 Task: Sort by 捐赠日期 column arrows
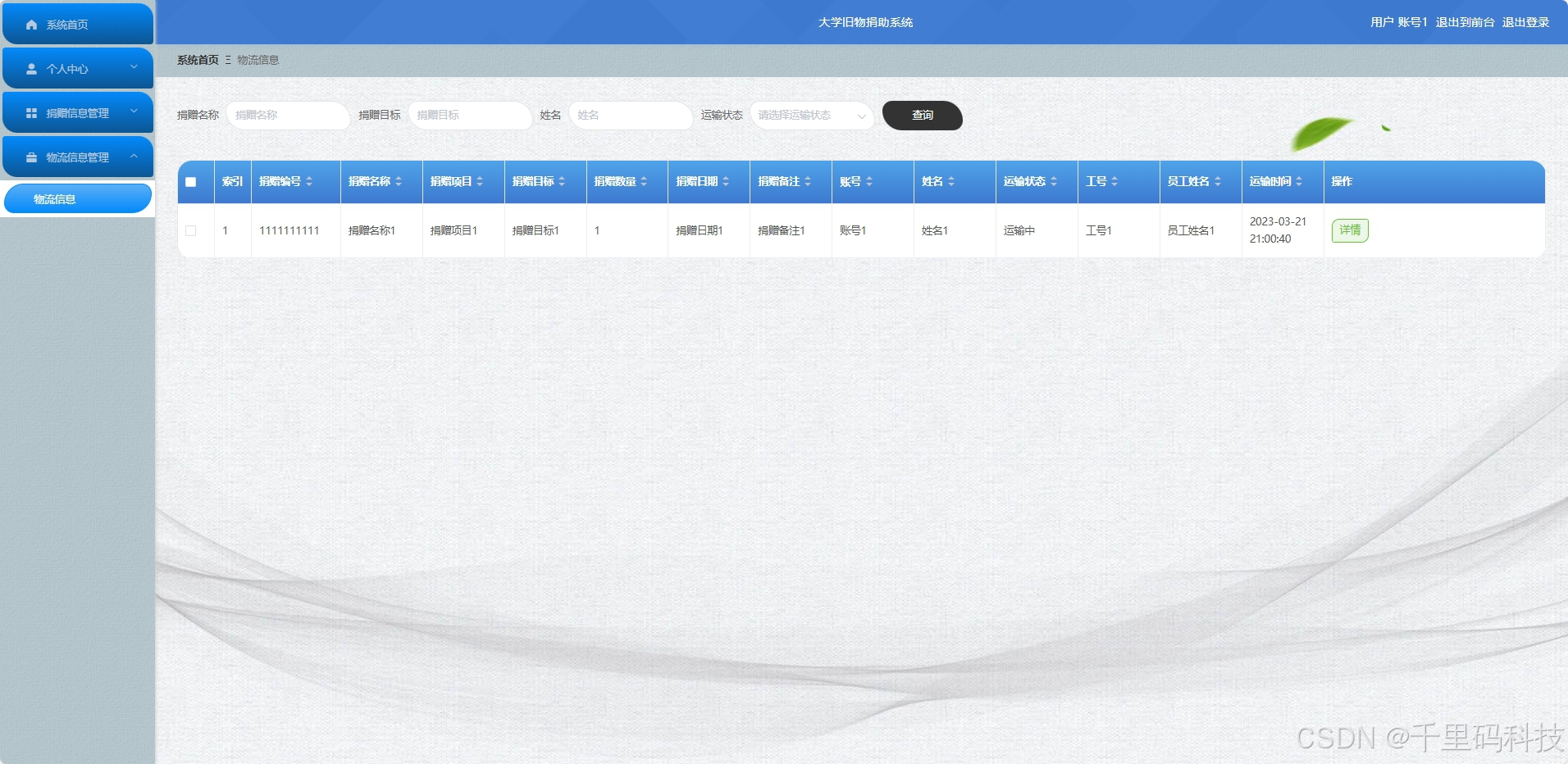726,181
